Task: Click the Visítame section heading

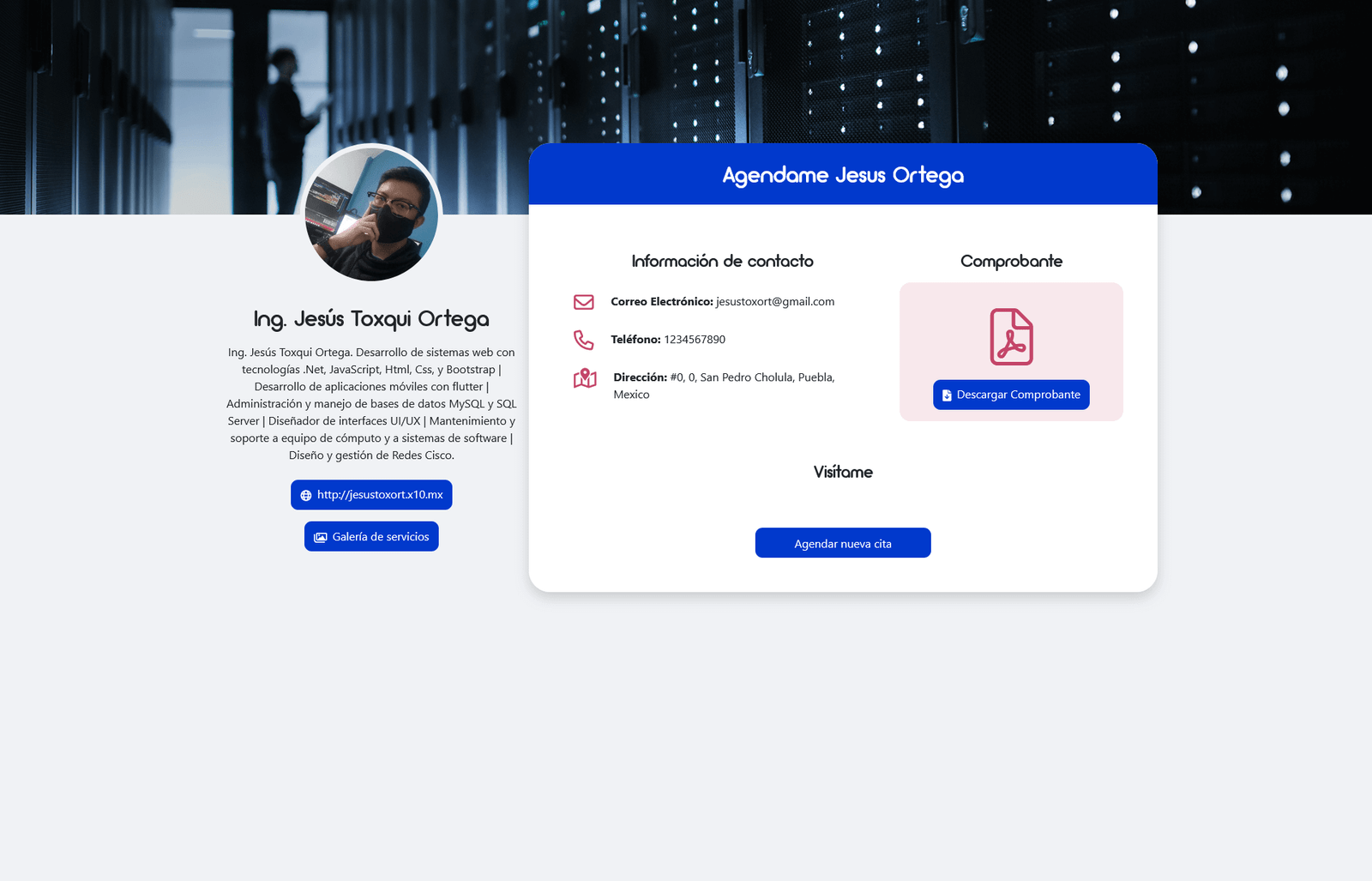Action: point(843,473)
